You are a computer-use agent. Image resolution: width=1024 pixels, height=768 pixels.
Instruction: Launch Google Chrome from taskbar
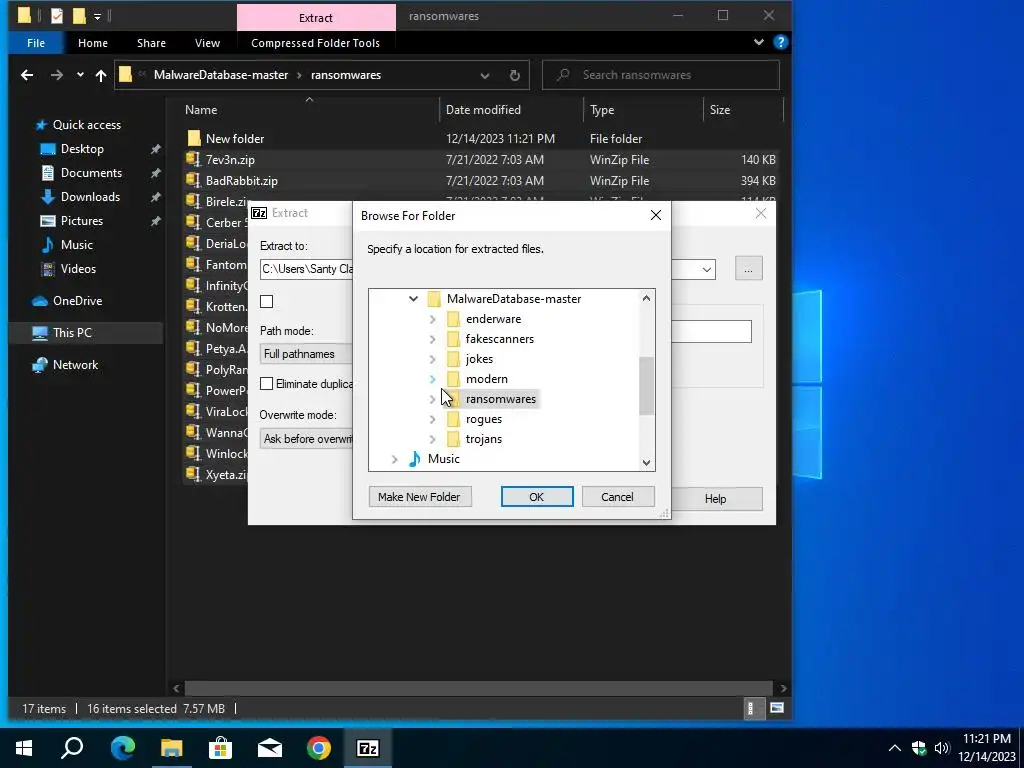319,748
